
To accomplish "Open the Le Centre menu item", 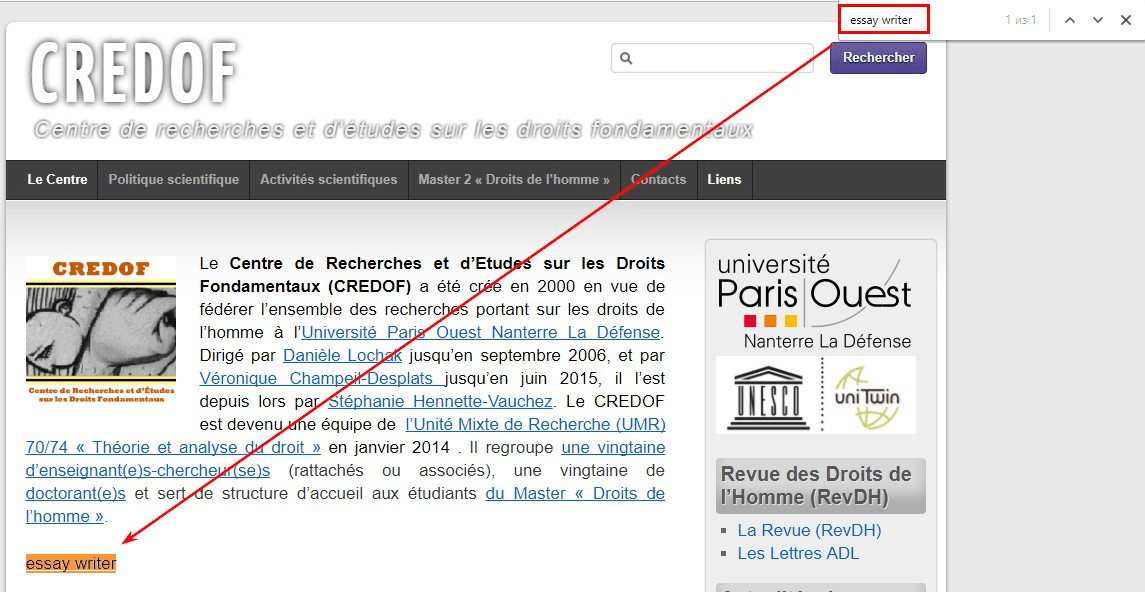I will 57,180.
